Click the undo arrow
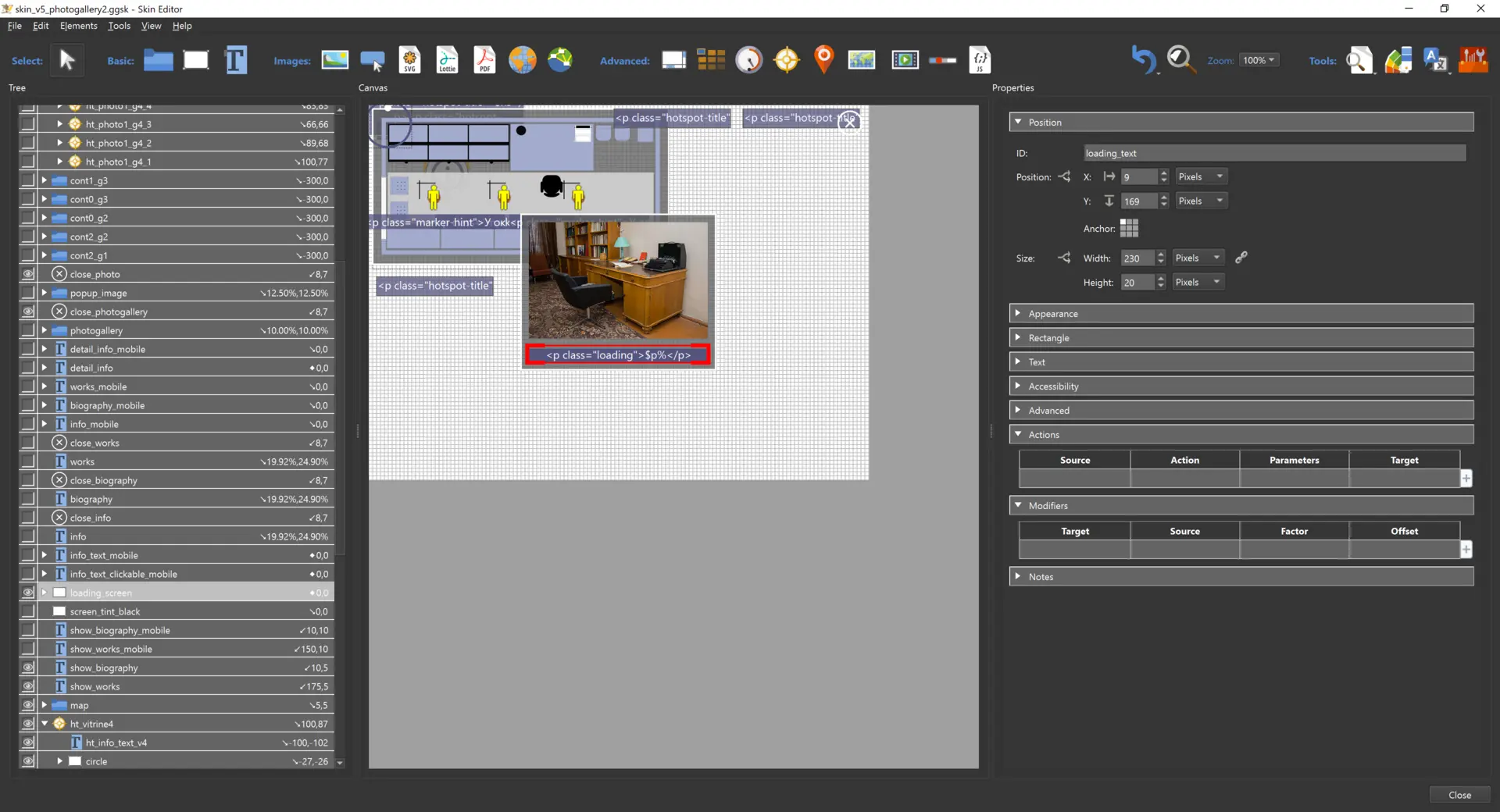 pyautogui.click(x=1143, y=60)
